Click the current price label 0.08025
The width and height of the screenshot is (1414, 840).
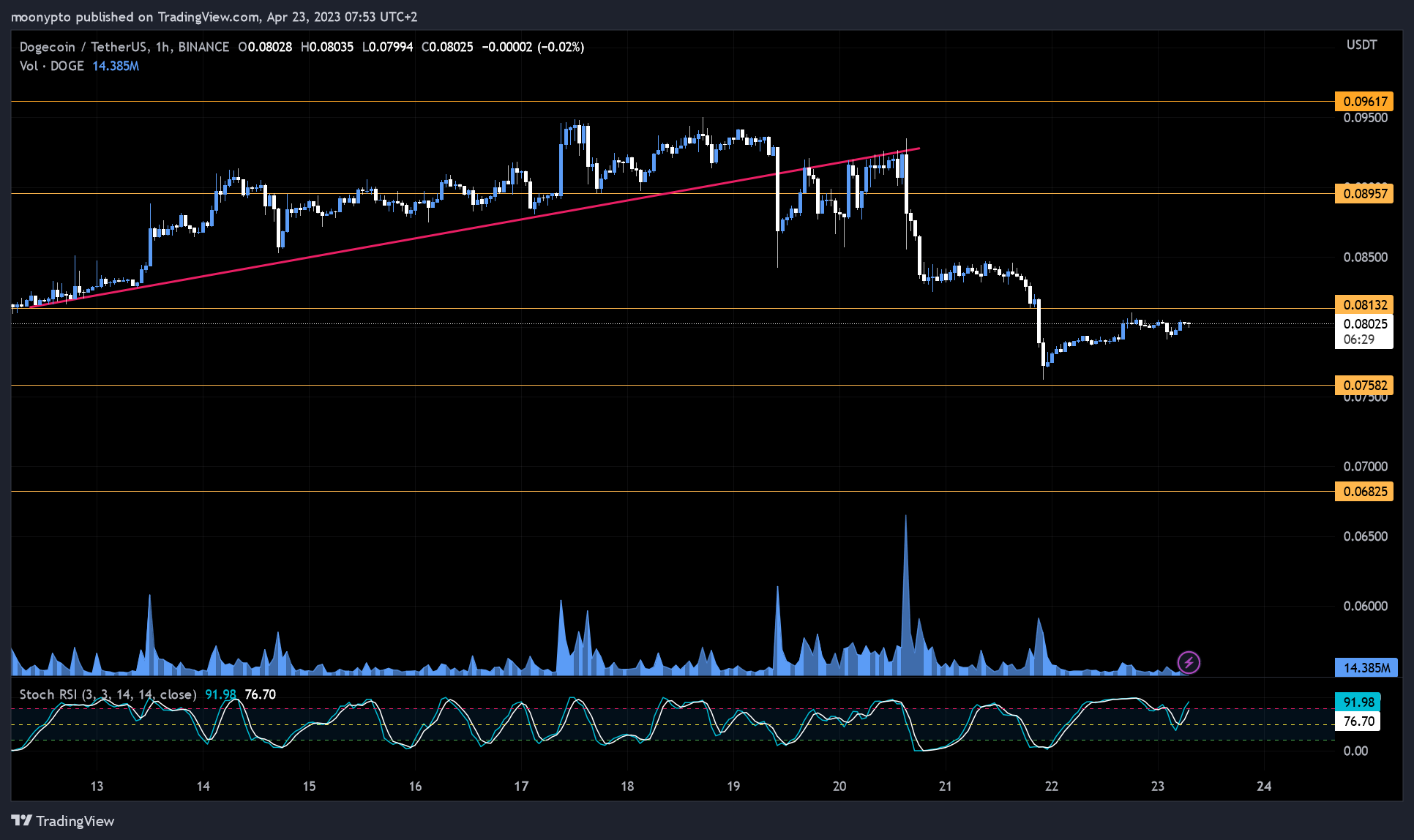[x=1364, y=324]
